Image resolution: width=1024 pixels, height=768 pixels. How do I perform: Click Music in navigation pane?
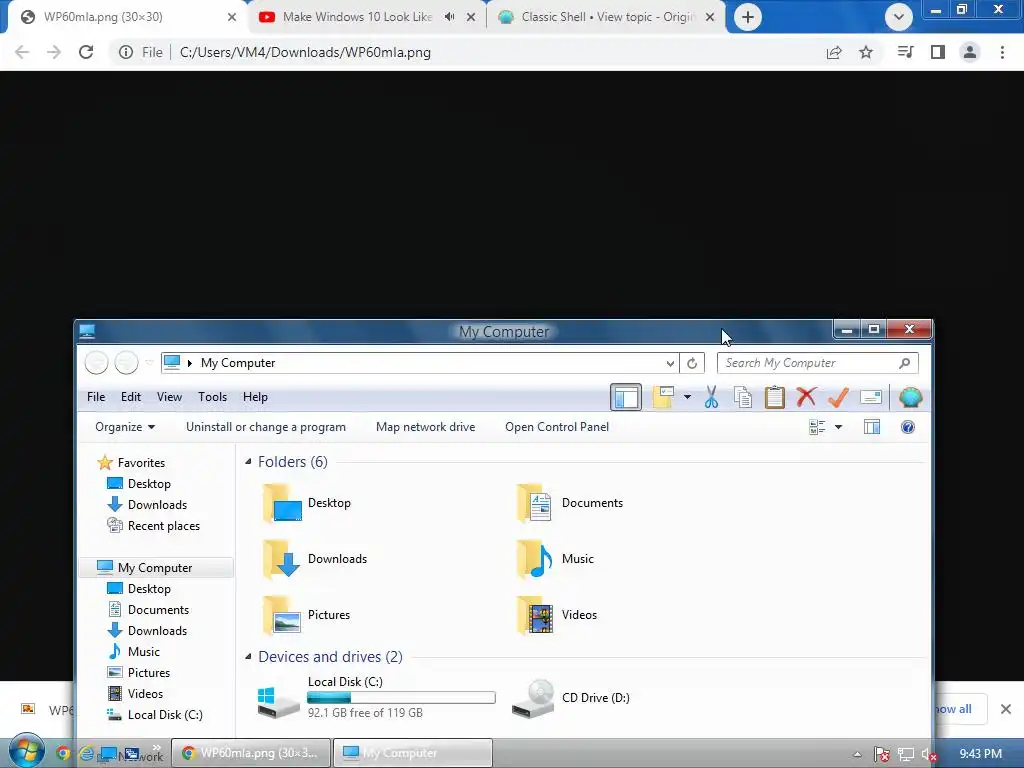click(x=134, y=652)
